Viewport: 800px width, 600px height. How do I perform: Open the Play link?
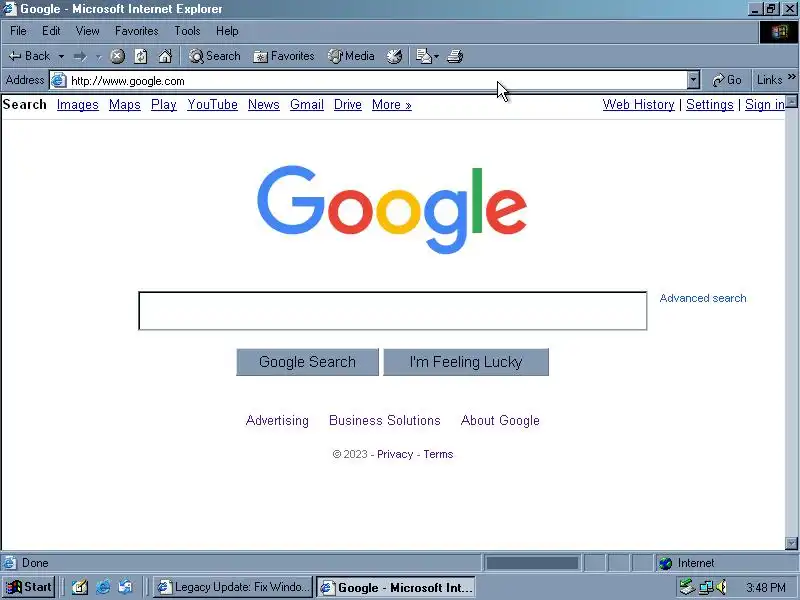(164, 105)
